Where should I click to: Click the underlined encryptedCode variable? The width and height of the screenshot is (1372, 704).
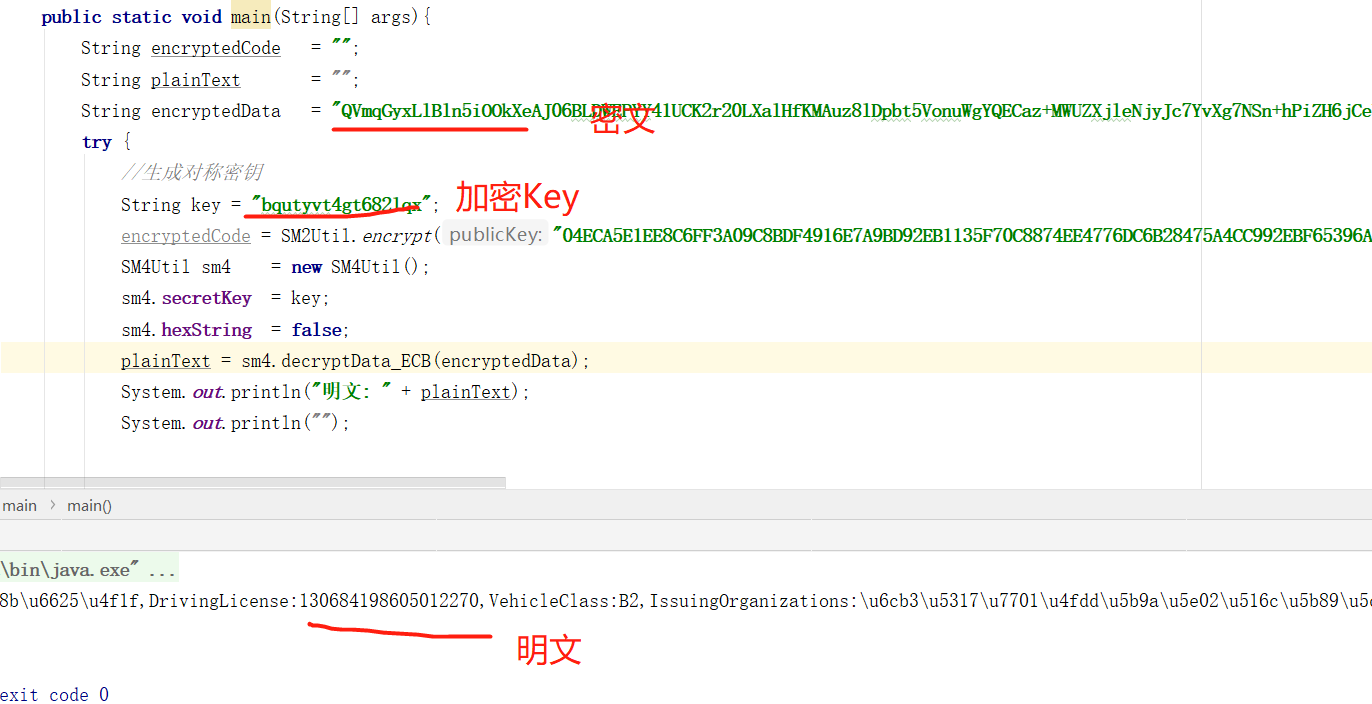click(216, 48)
